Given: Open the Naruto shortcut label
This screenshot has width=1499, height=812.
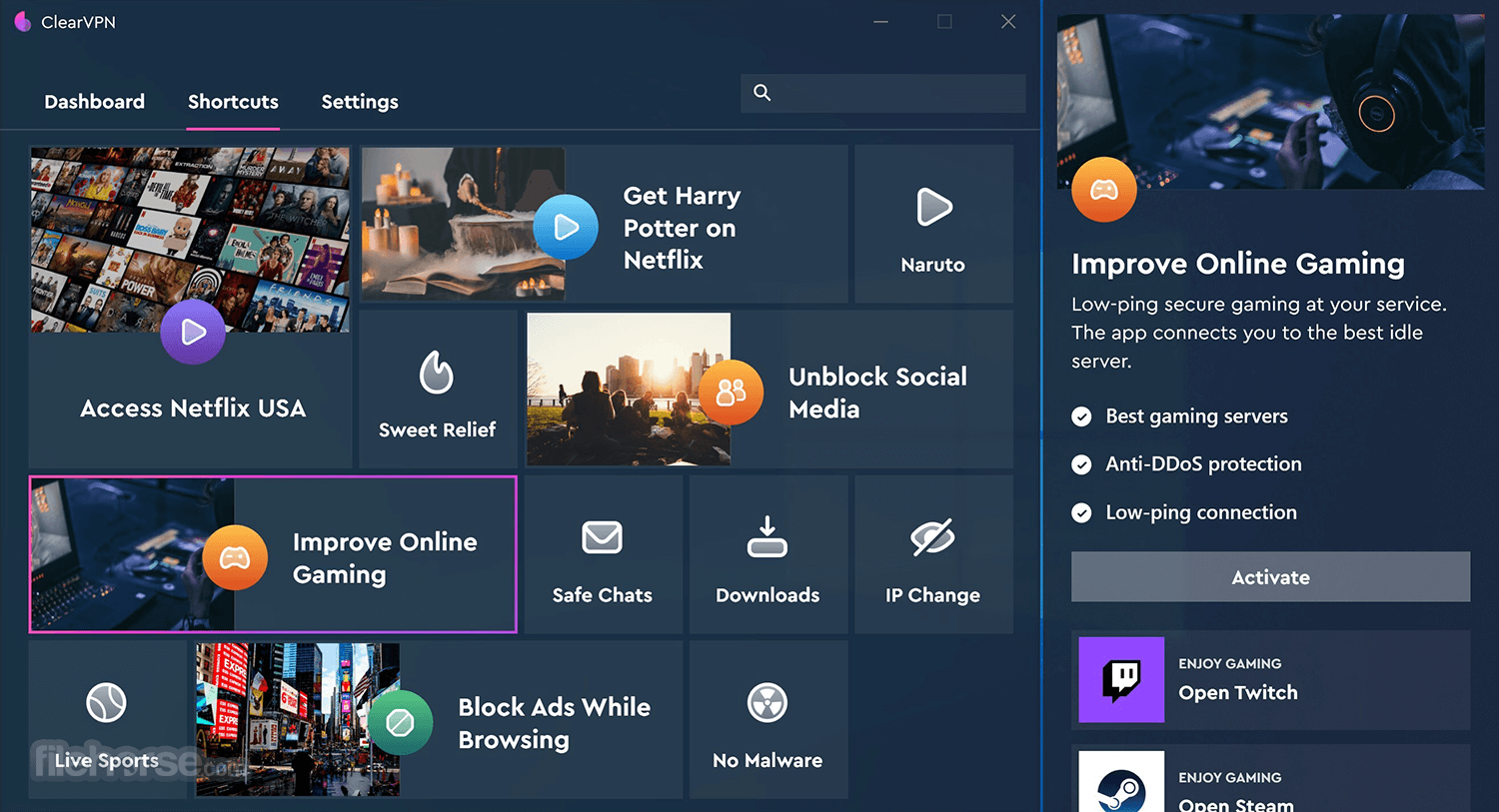Looking at the screenshot, I should [x=932, y=265].
